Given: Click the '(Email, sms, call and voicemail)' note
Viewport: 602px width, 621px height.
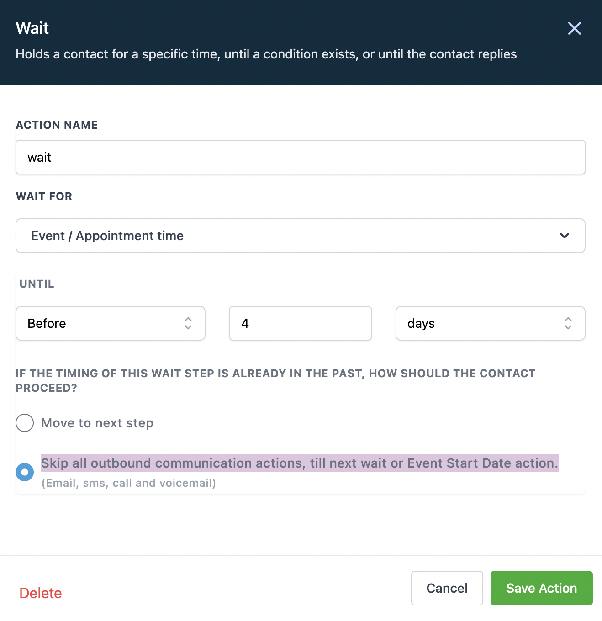Looking at the screenshot, I should (129, 483).
